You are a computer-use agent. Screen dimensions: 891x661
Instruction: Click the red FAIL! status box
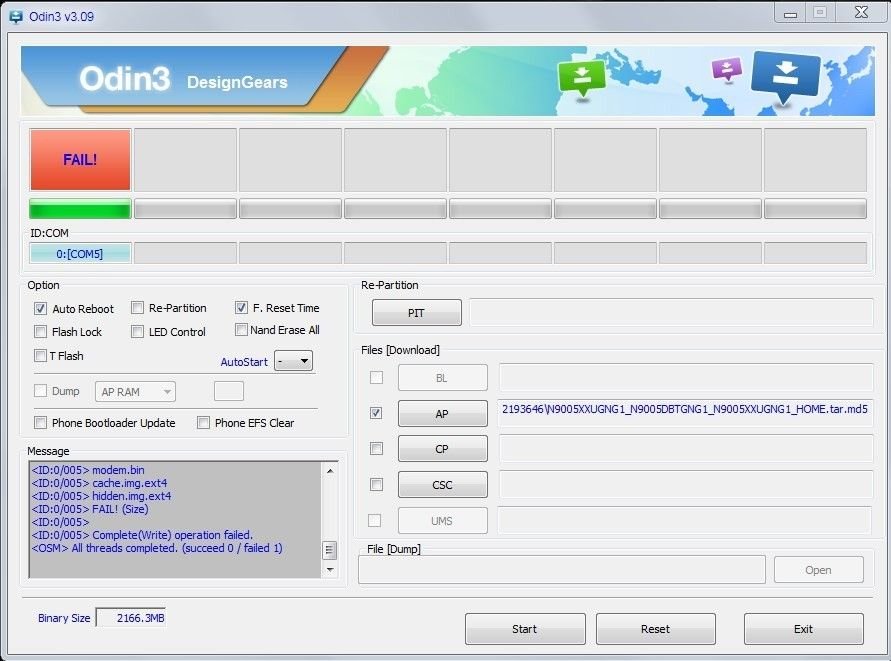[80, 160]
